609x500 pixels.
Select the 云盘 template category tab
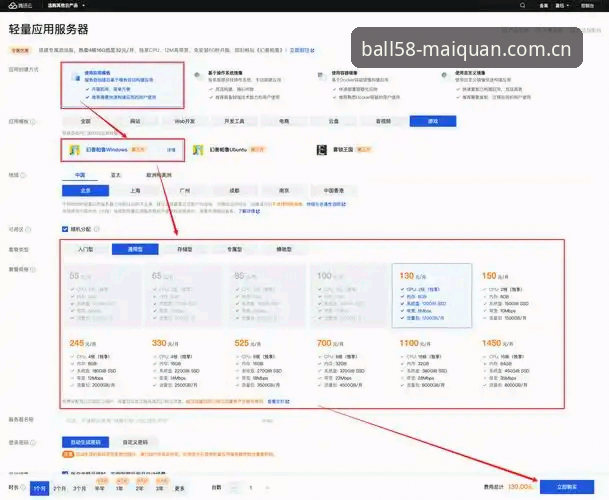(x=334, y=121)
